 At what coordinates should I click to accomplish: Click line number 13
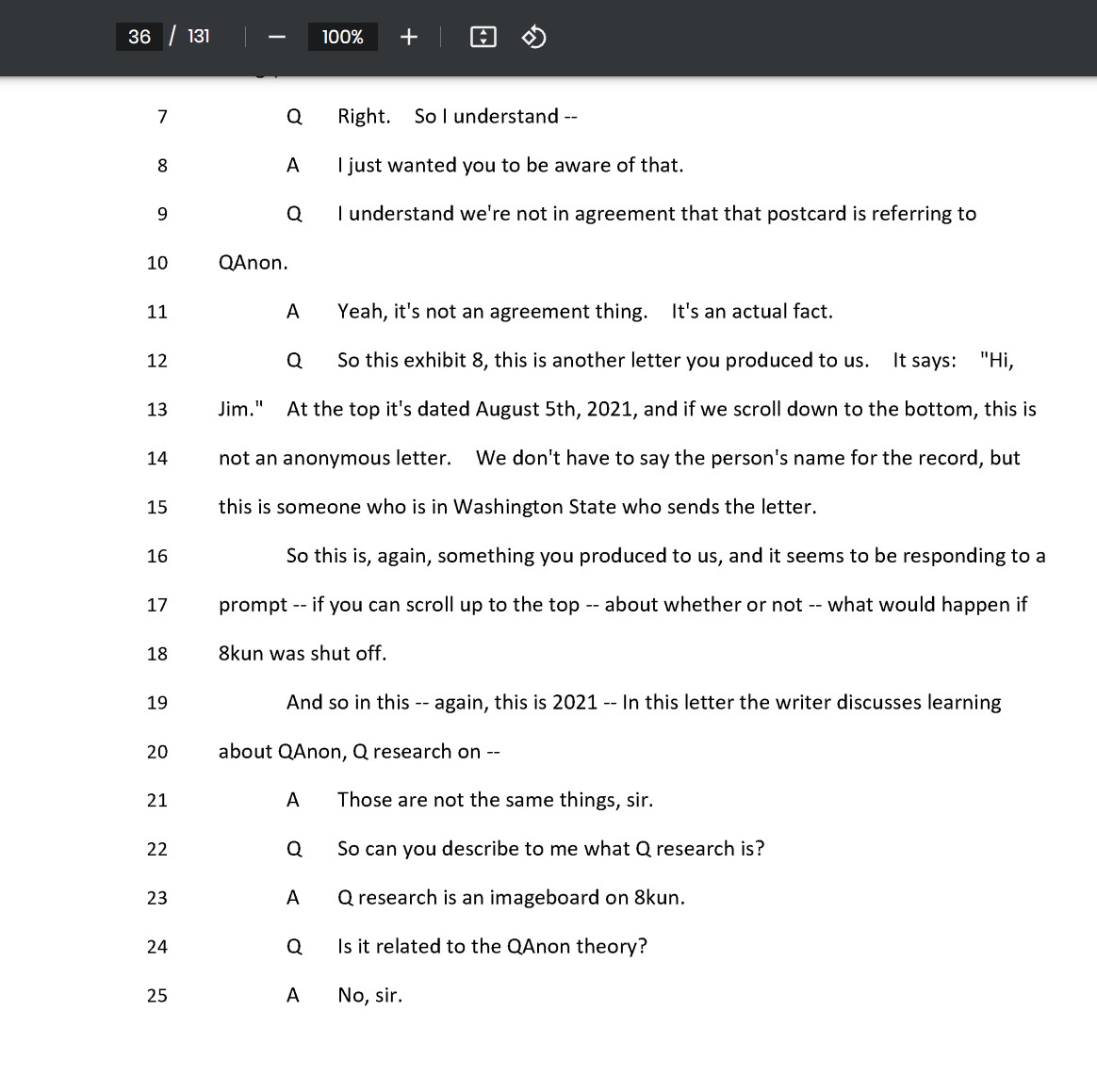click(157, 409)
